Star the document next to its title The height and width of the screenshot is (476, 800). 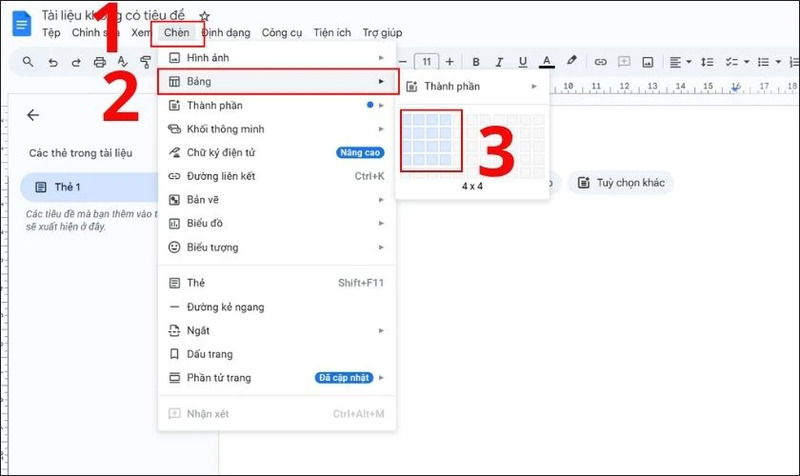click(205, 16)
